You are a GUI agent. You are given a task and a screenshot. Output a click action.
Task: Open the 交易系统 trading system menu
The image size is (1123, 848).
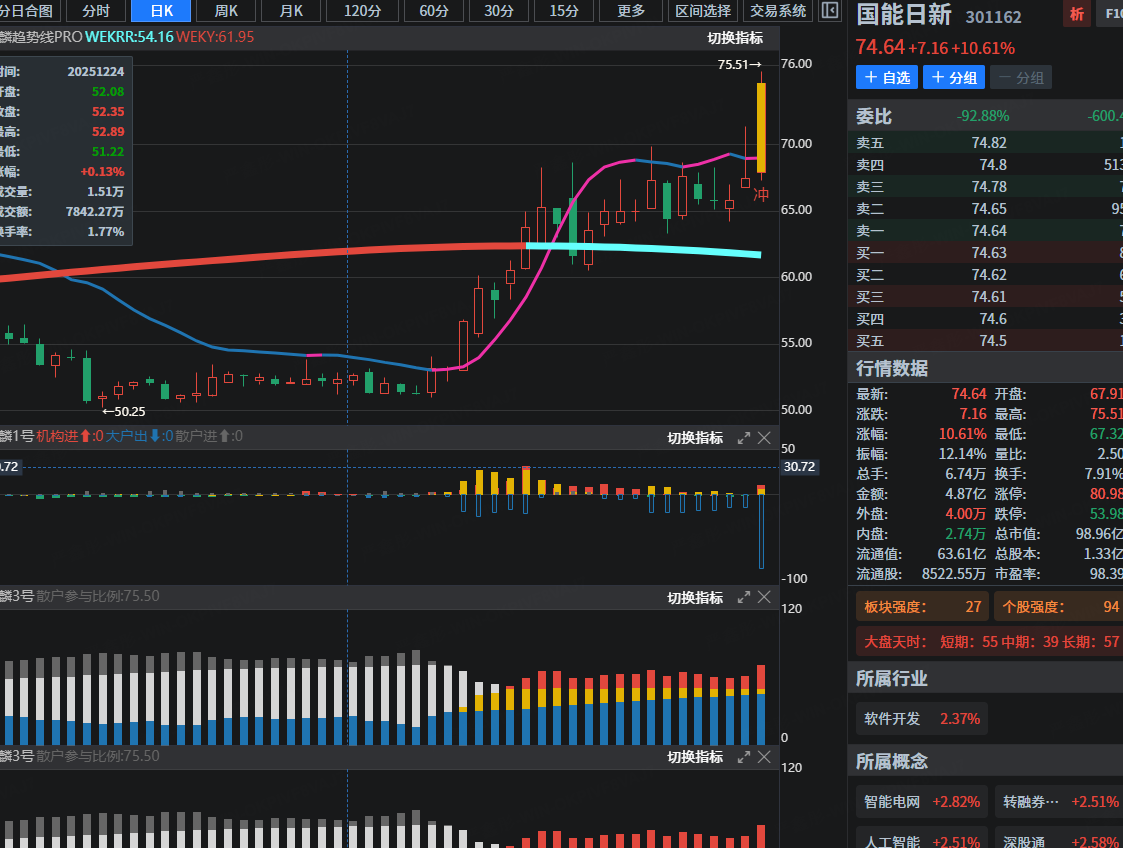click(x=778, y=11)
